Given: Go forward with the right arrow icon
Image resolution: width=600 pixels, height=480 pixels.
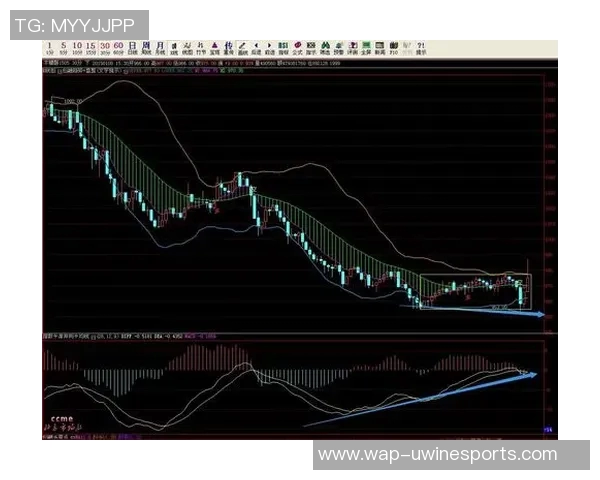Looking at the screenshot, I should point(269,48).
